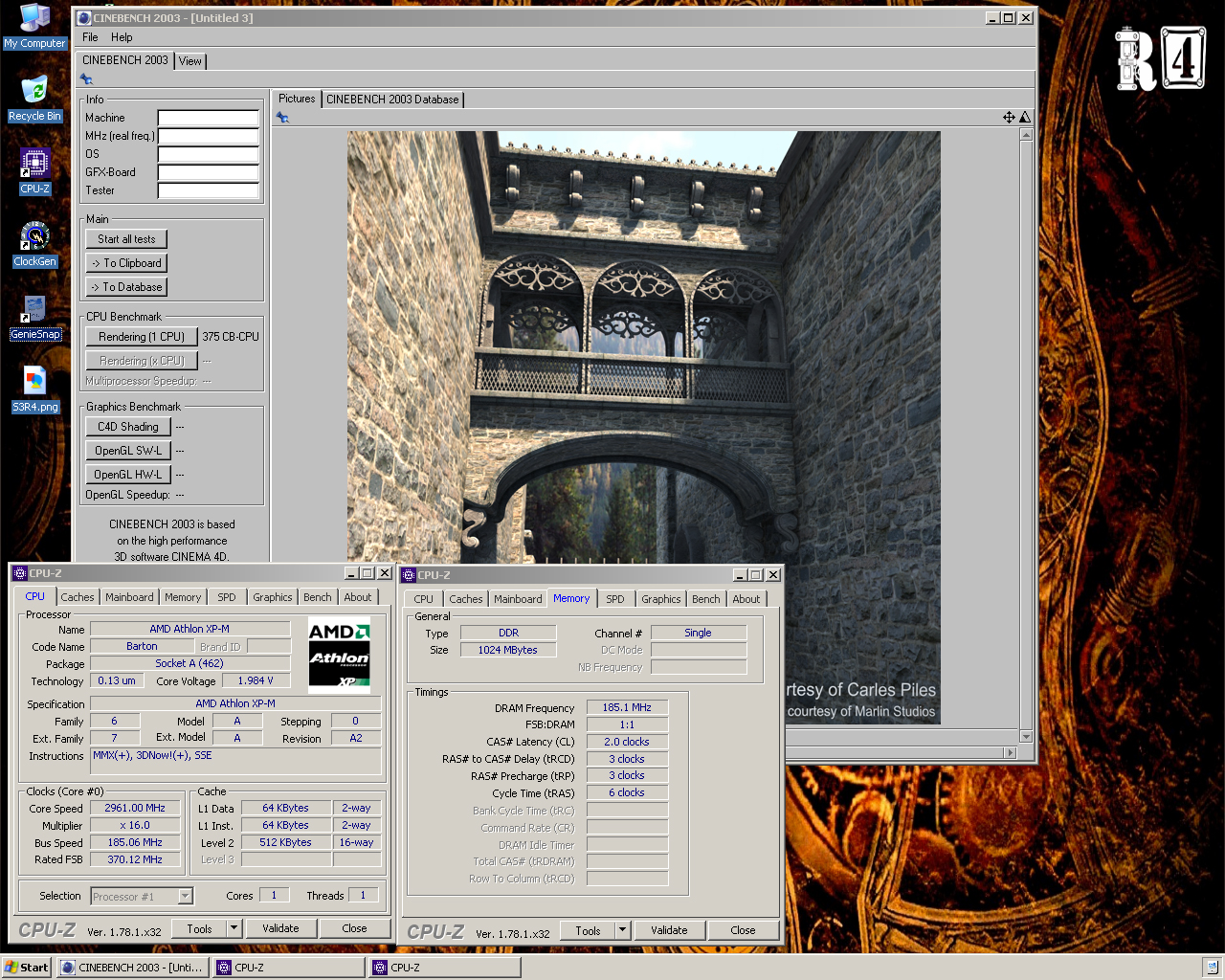Click the picture vertical scrollbar down arrow
The width and height of the screenshot is (1225, 980).
(x=1026, y=737)
